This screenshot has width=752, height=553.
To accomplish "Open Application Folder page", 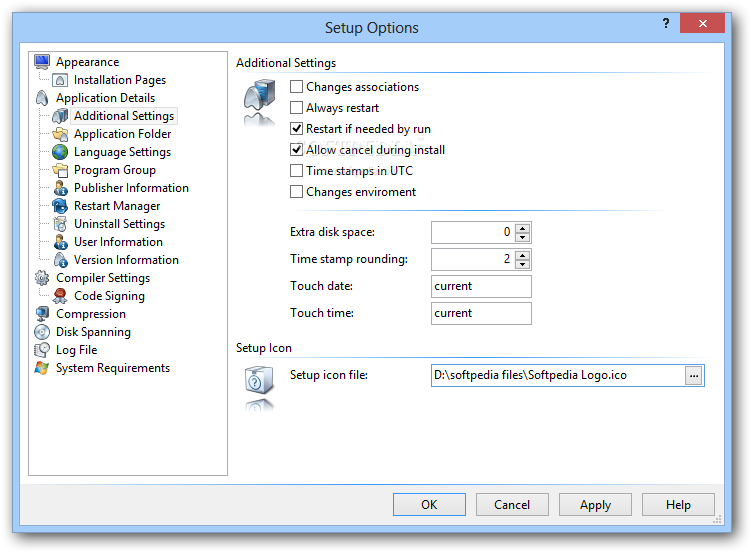I will pos(122,134).
